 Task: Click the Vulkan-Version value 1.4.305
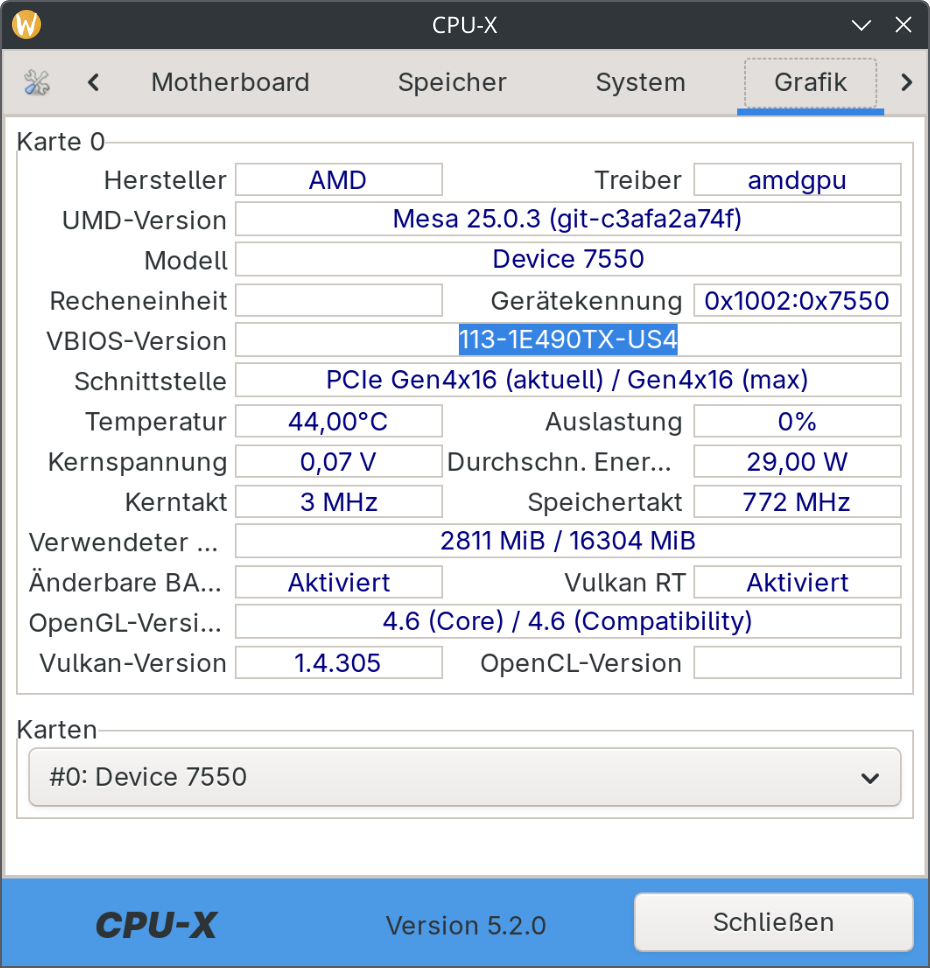click(338, 662)
